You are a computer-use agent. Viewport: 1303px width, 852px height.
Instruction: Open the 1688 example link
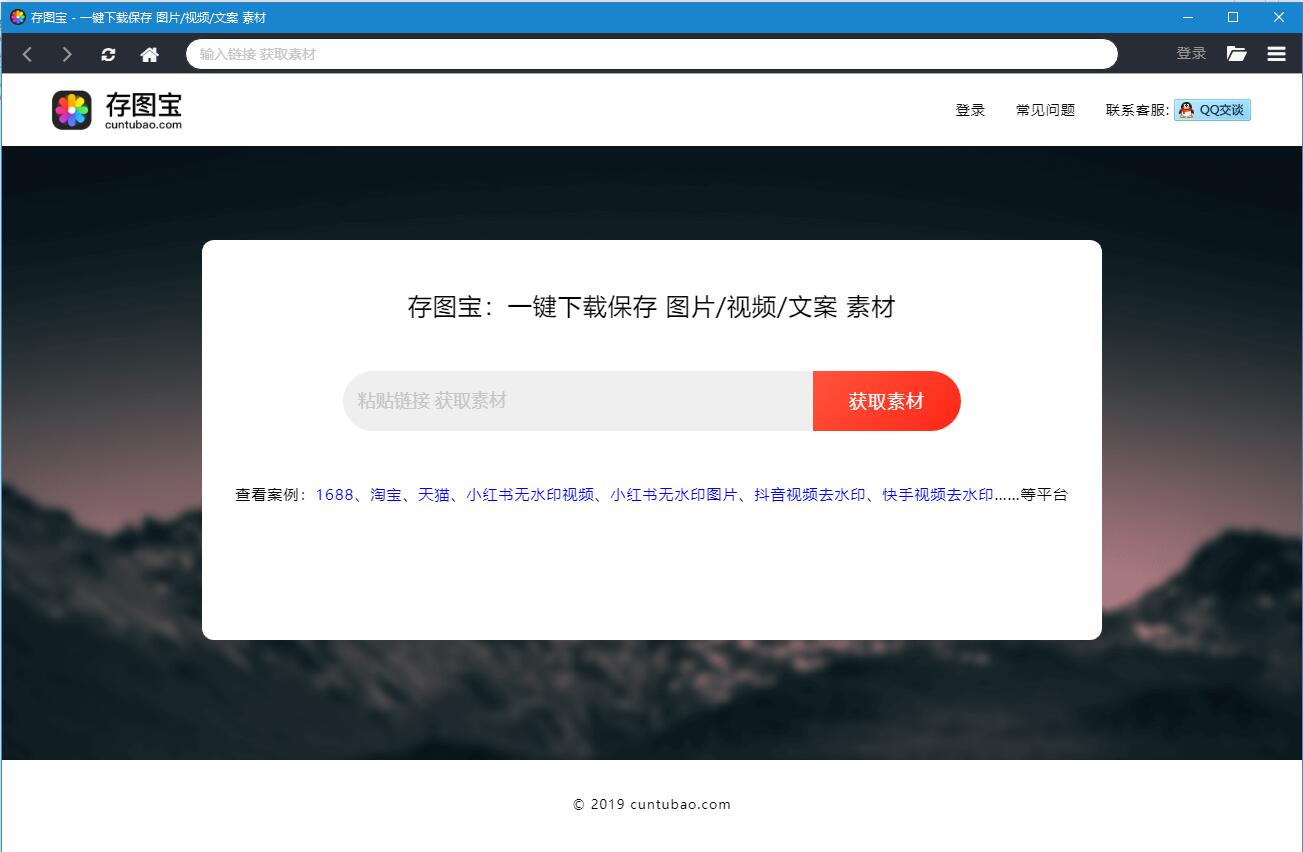coord(334,495)
